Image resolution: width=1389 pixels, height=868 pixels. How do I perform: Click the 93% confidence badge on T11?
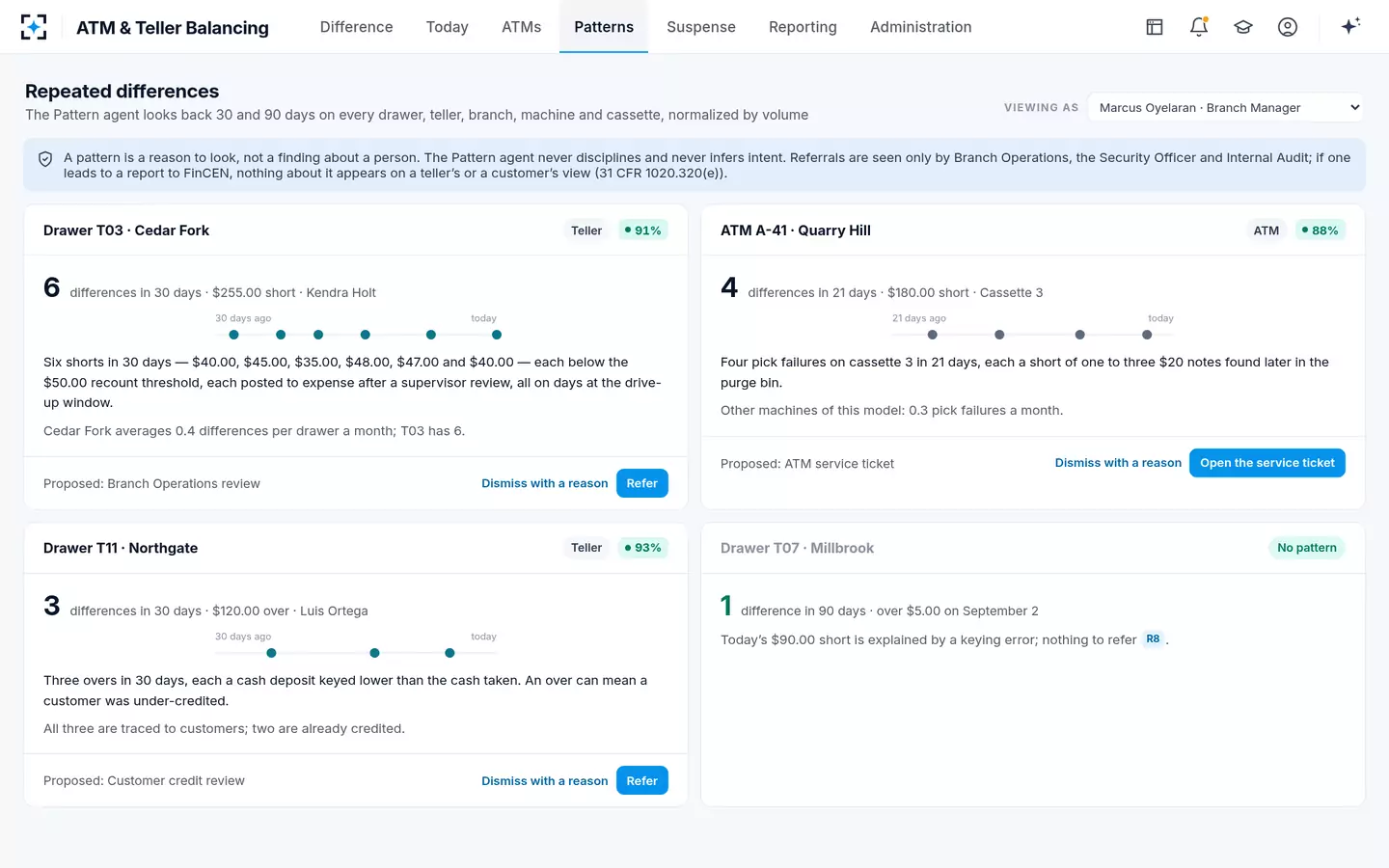coord(643,548)
